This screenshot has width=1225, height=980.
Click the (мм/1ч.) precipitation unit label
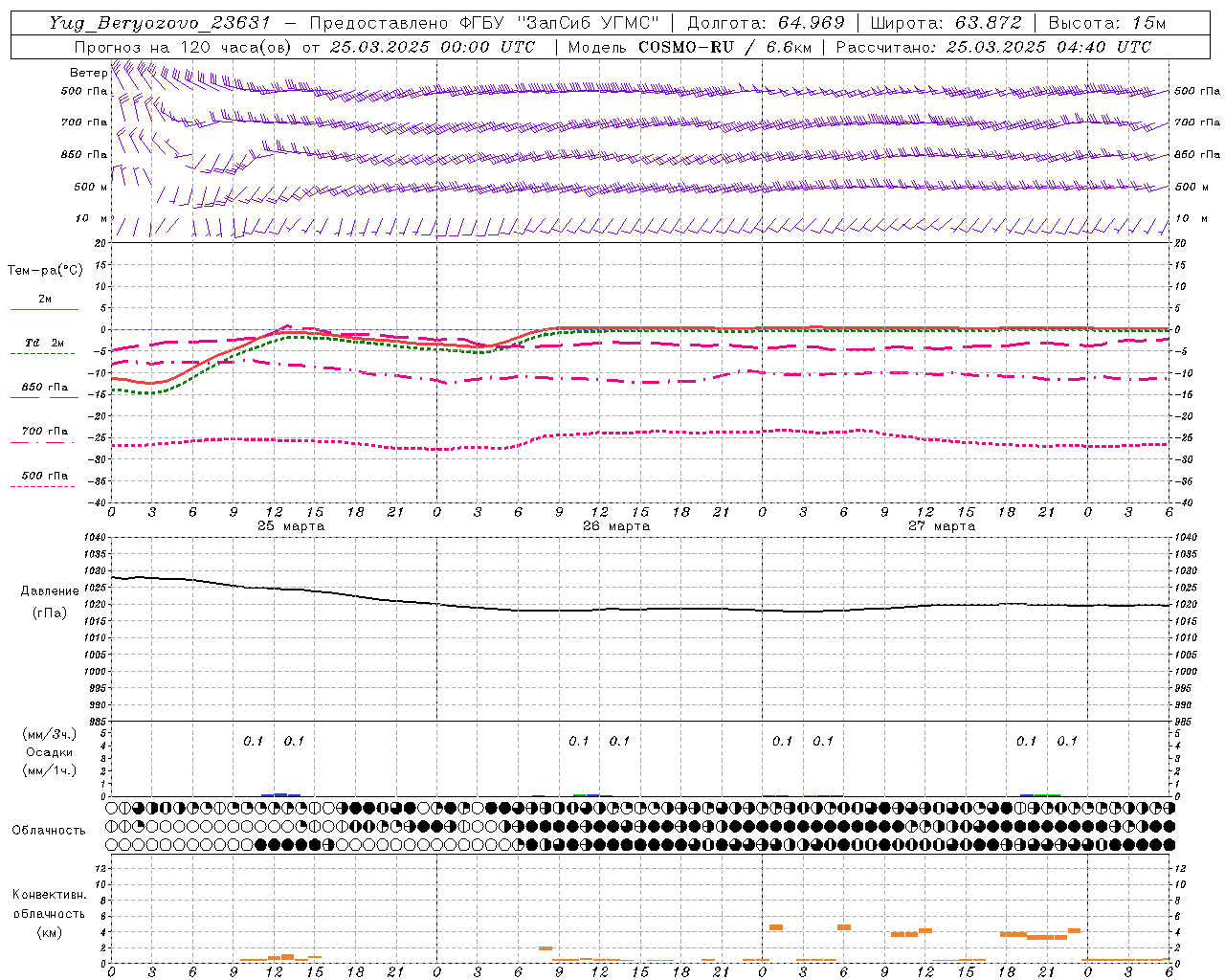coord(50,770)
